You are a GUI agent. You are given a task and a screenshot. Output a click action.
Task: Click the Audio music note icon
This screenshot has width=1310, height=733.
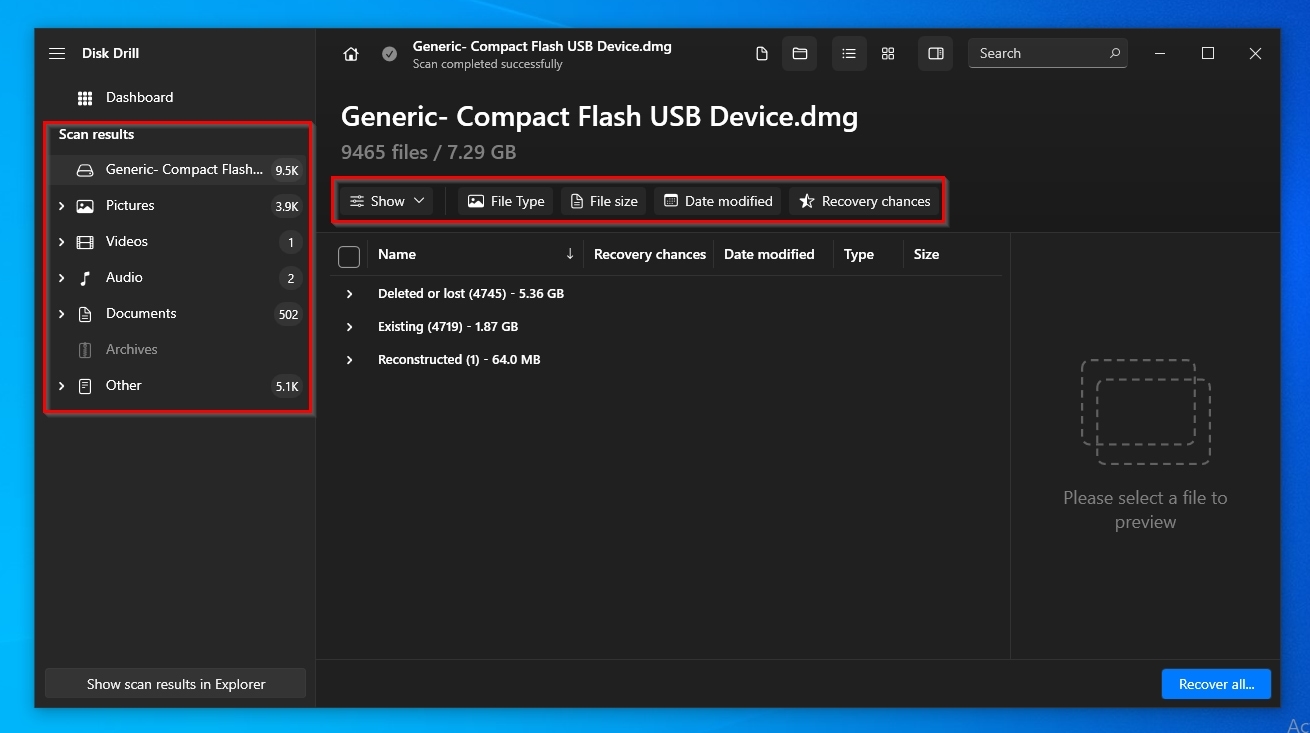point(85,278)
